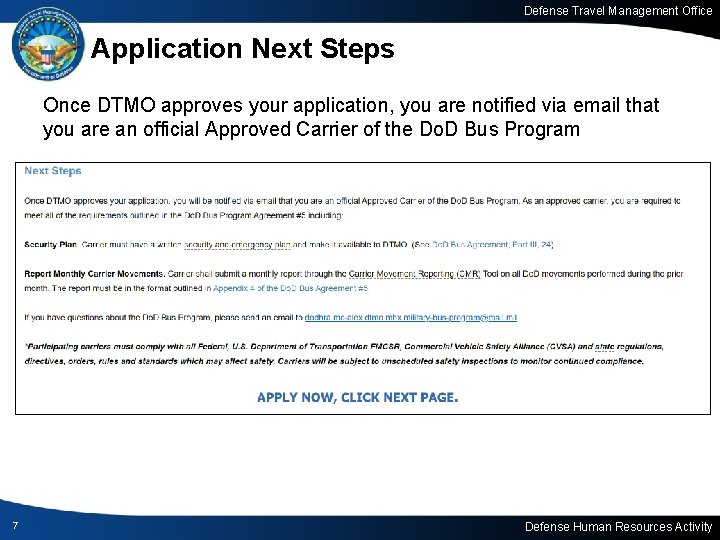The height and width of the screenshot is (540, 720).
Task: Click the Next Steps heading
Action: pyautogui.click(x=53, y=171)
